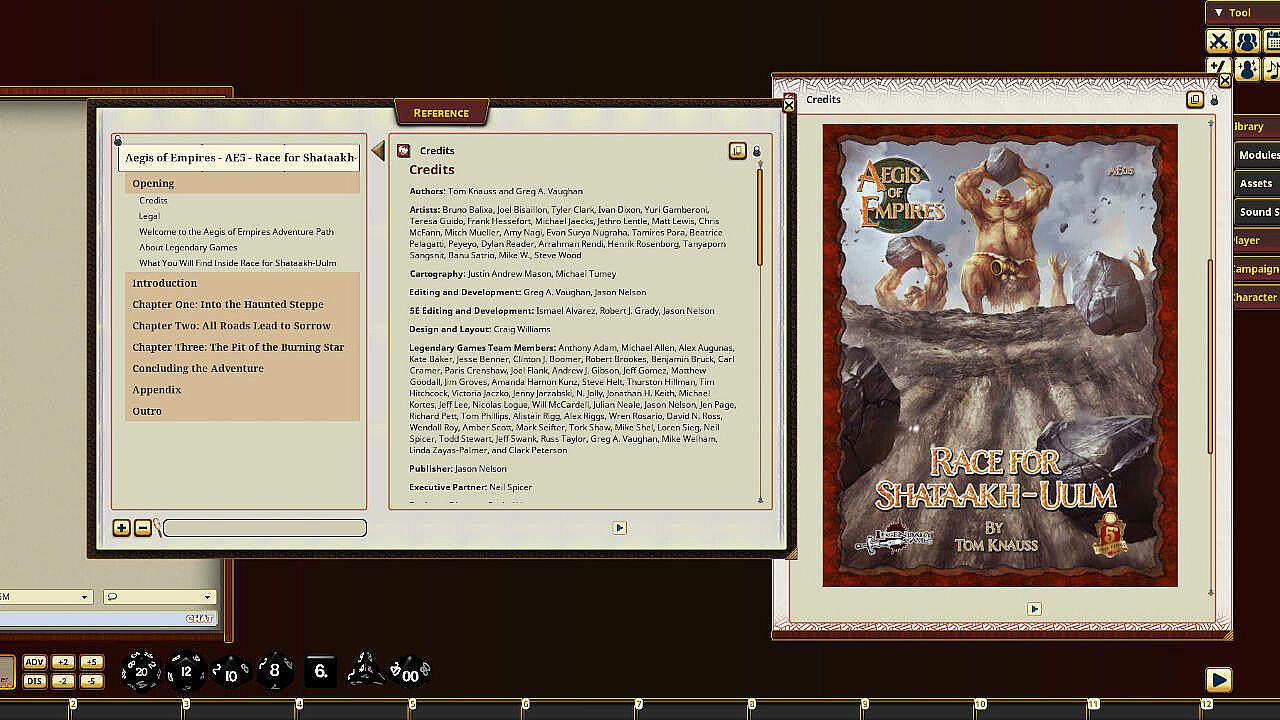Click the reference search input field

click(x=265, y=528)
